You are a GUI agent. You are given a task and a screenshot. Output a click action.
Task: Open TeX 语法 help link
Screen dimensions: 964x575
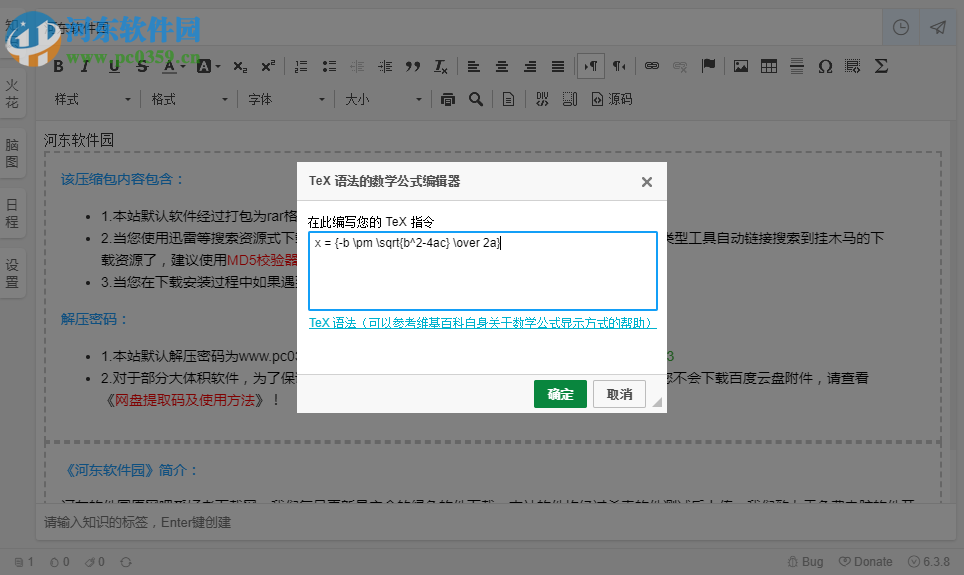tap(483, 323)
